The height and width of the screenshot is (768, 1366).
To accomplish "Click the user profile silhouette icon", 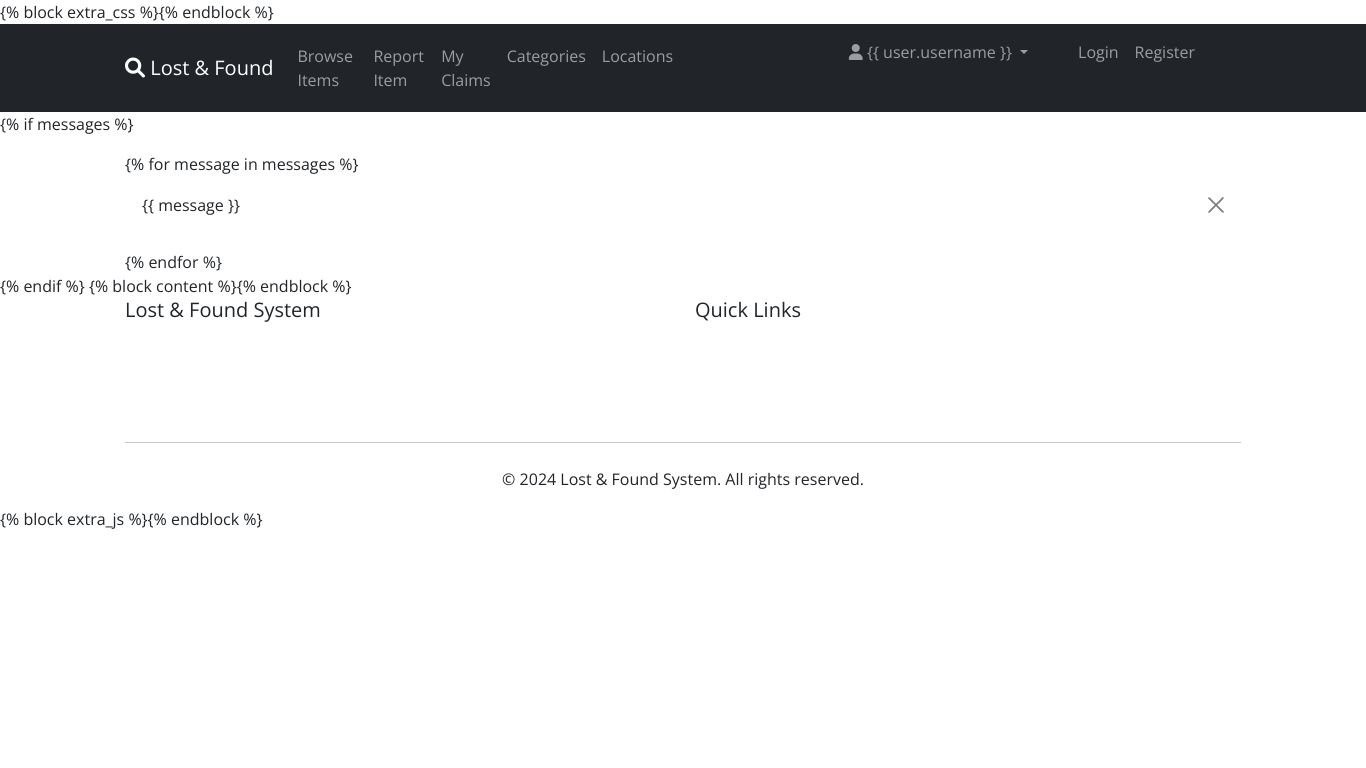I will pyautogui.click(x=855, y=52).
